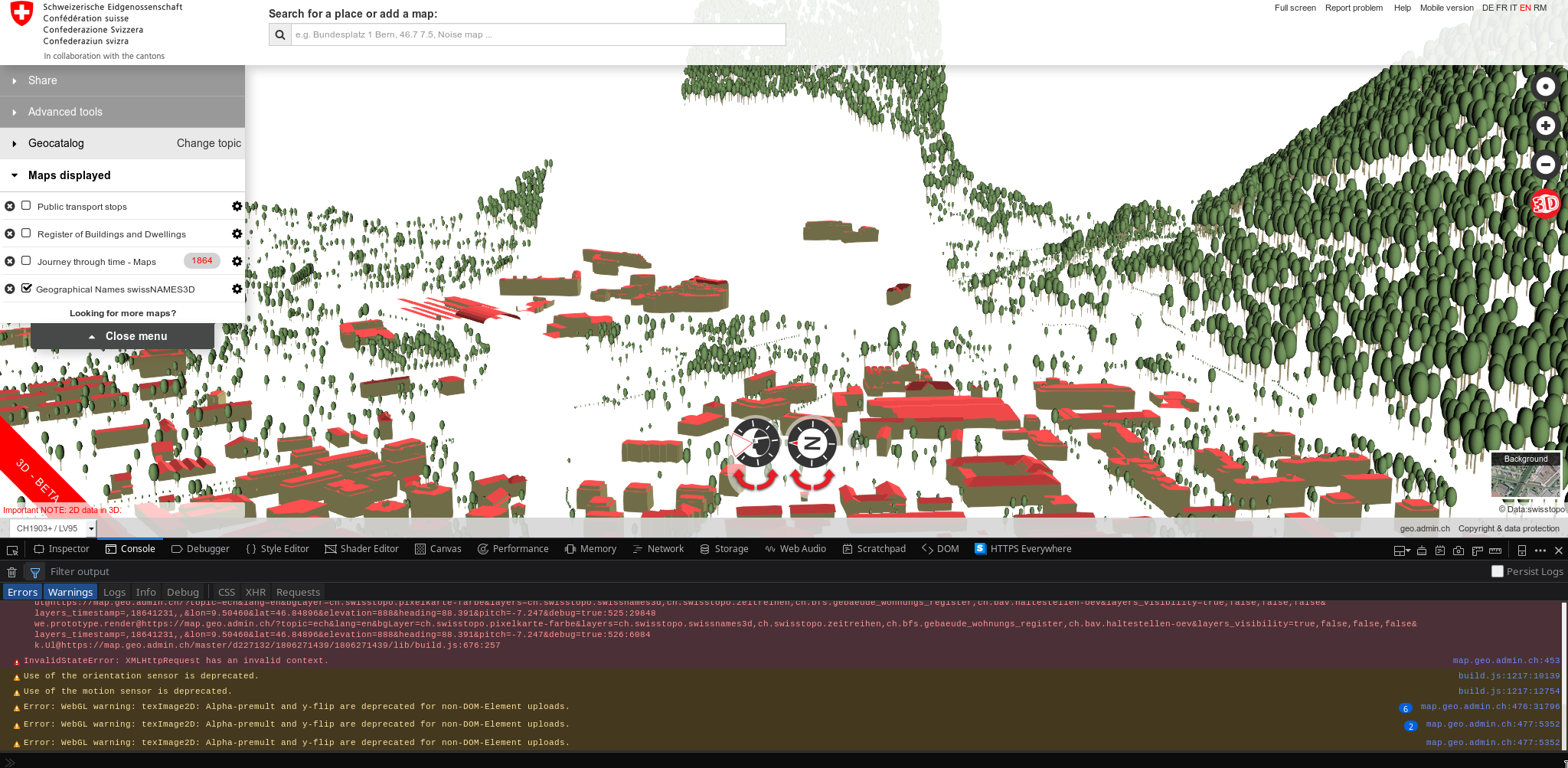The image size is (1568, 768).
Task: Toggle the red 3D mode button
Action: [x=1546, y=204]
